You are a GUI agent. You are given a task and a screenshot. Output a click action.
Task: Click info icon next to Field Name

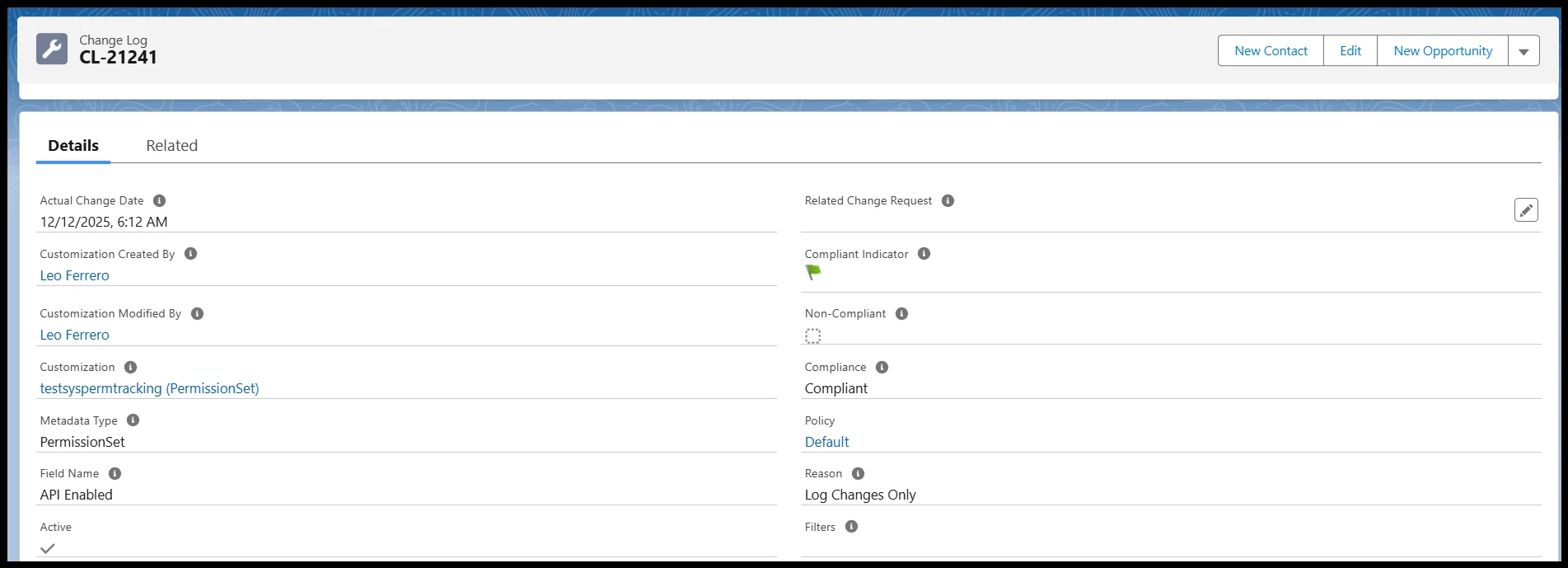tap(115, 473)
